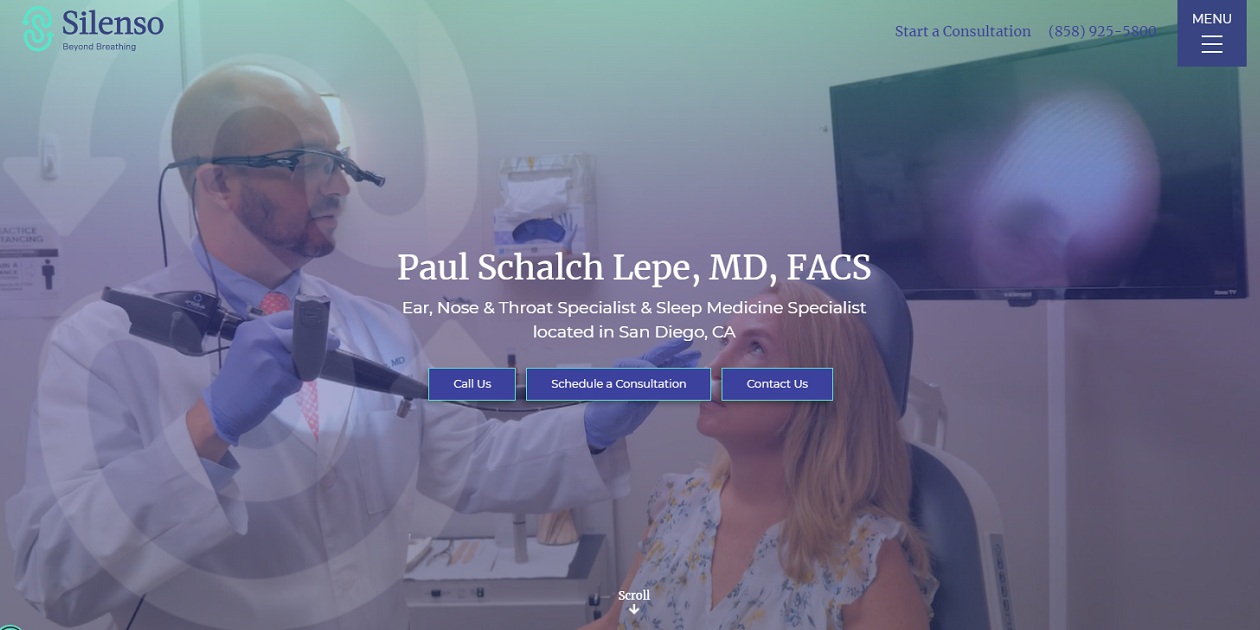1260x630 pixels.
Task: Click the downward Scroll arrow icon
Action: point(634,610)
